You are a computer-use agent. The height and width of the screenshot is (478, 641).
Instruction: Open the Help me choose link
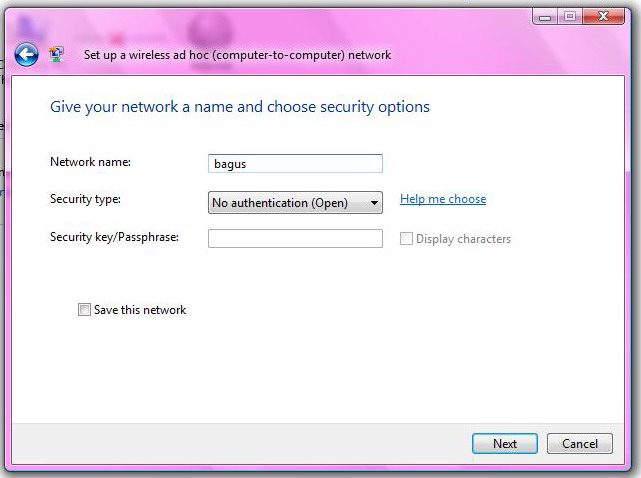click(x=443, y=199)
